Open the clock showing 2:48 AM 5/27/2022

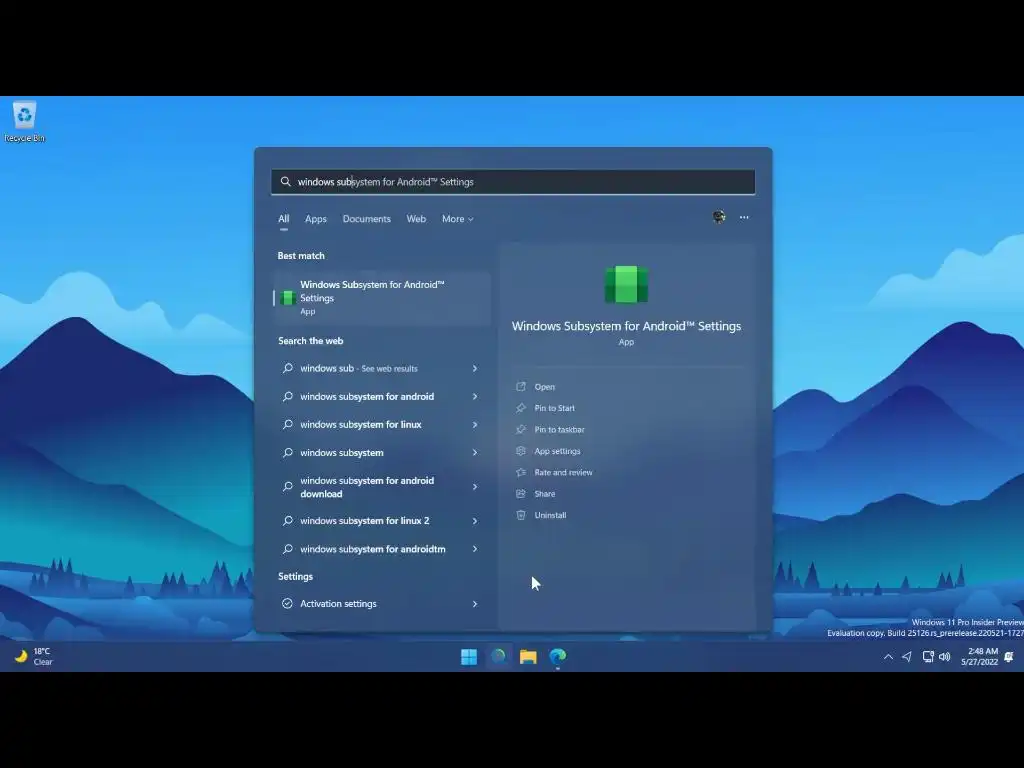980,656
